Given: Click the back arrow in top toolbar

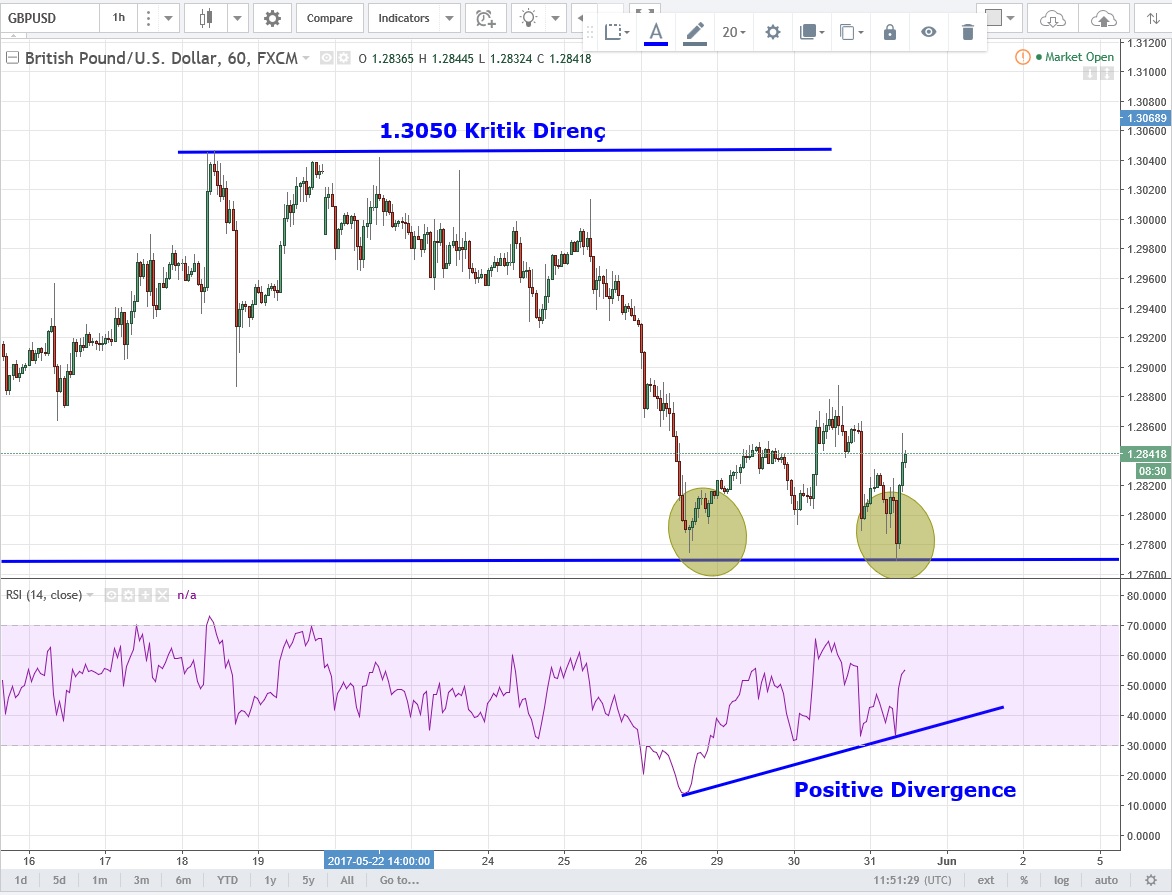Looking at the screenshot, I should click(581, 18).
